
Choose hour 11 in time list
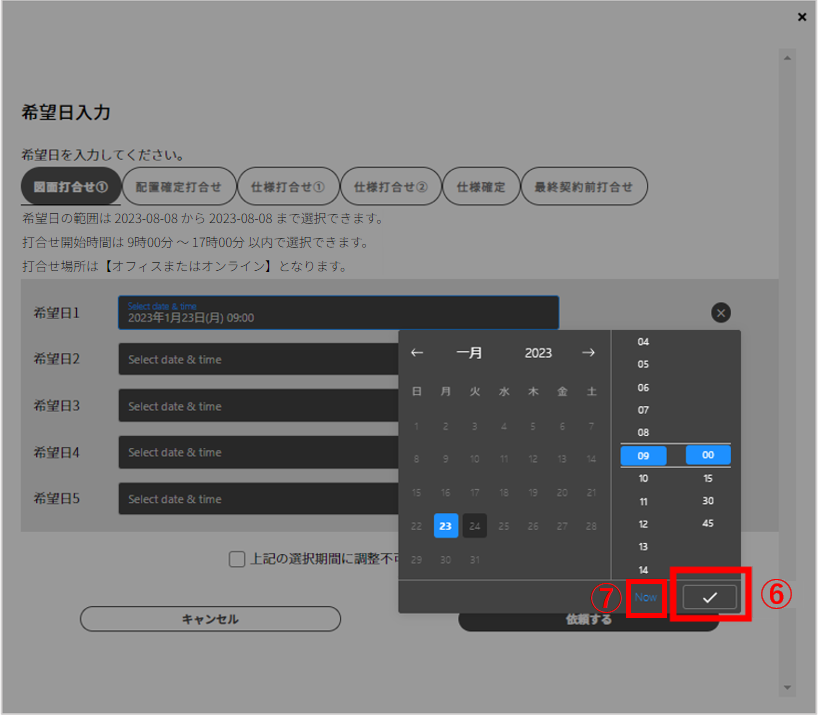[643, 501]
